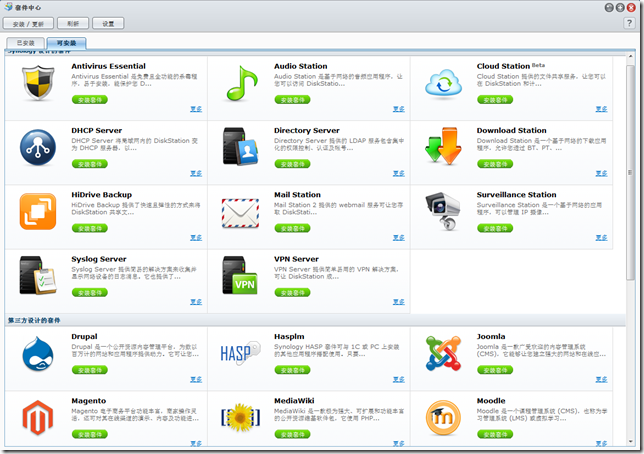
Task: Click the Download Station arrows icon
Action: tap(443, 146)
